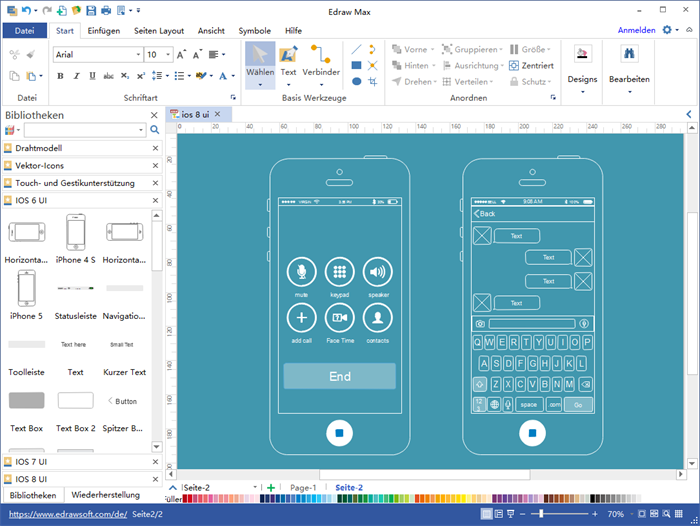Open the Einfügen ribbon tab

point(104,31)
